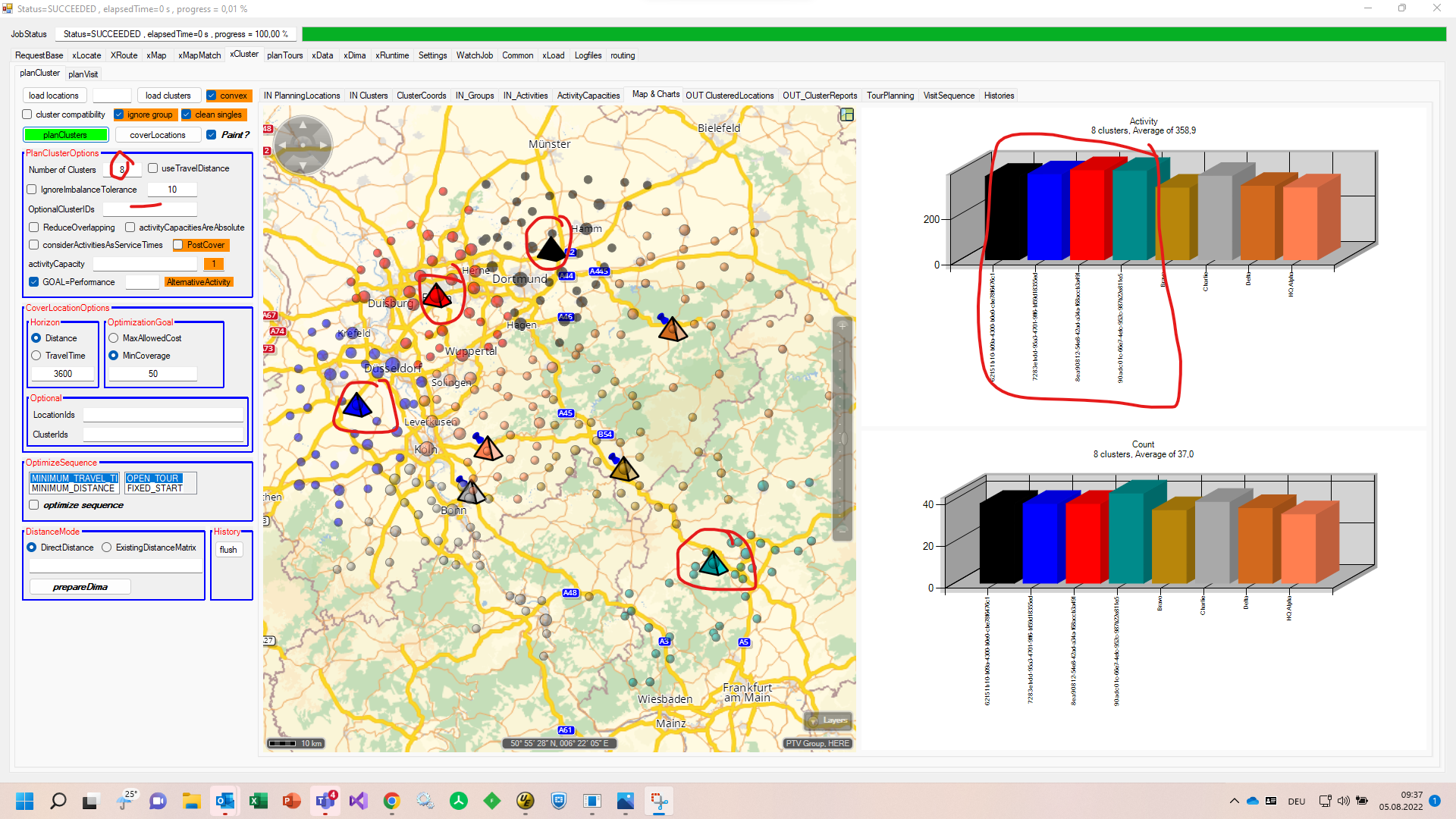The image size is (1456, 819).
Task: Choose ExistingDistanceMatrix distance mode
Action: (x=107, y=548)
